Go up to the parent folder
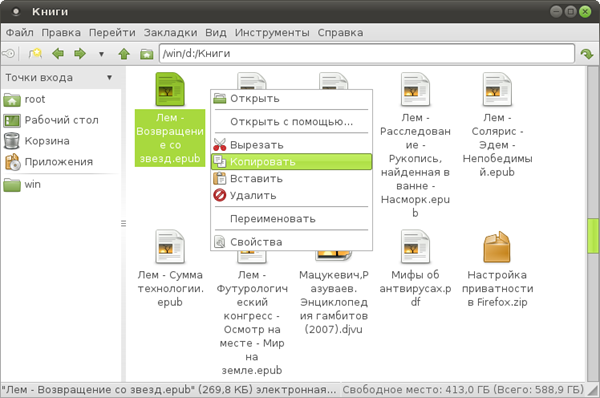 [124, 54]
